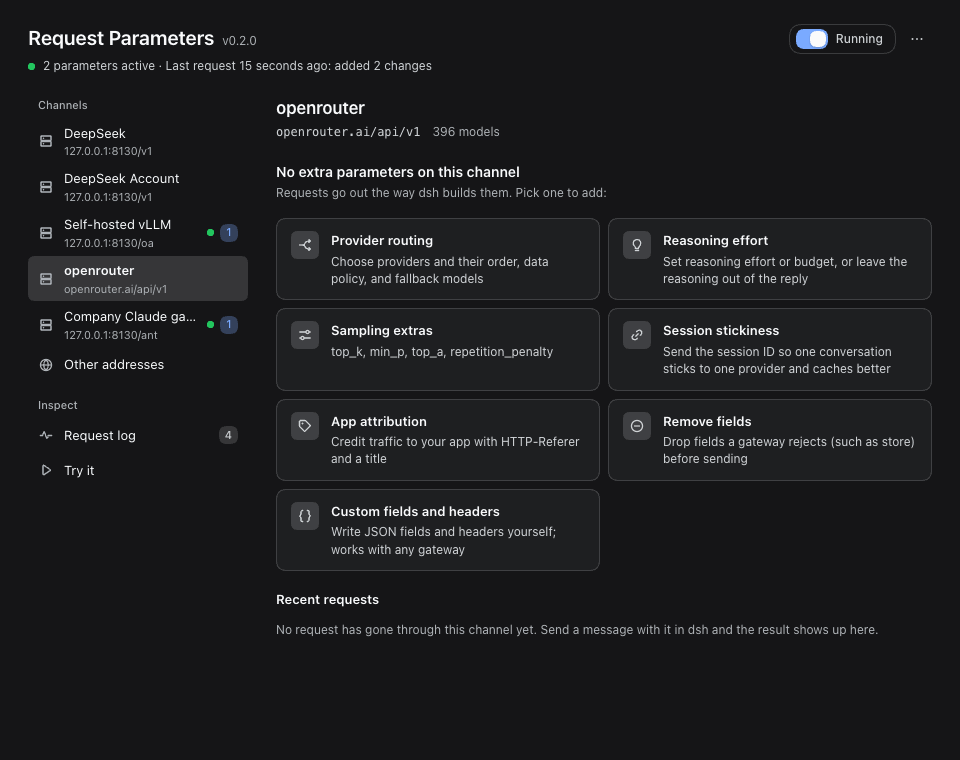Image resolution: width=960 pixels, height=760 pixels.
Task: Click the openrouter.ai/api/v1 address in main panel
Action: (x=348, y=132)
